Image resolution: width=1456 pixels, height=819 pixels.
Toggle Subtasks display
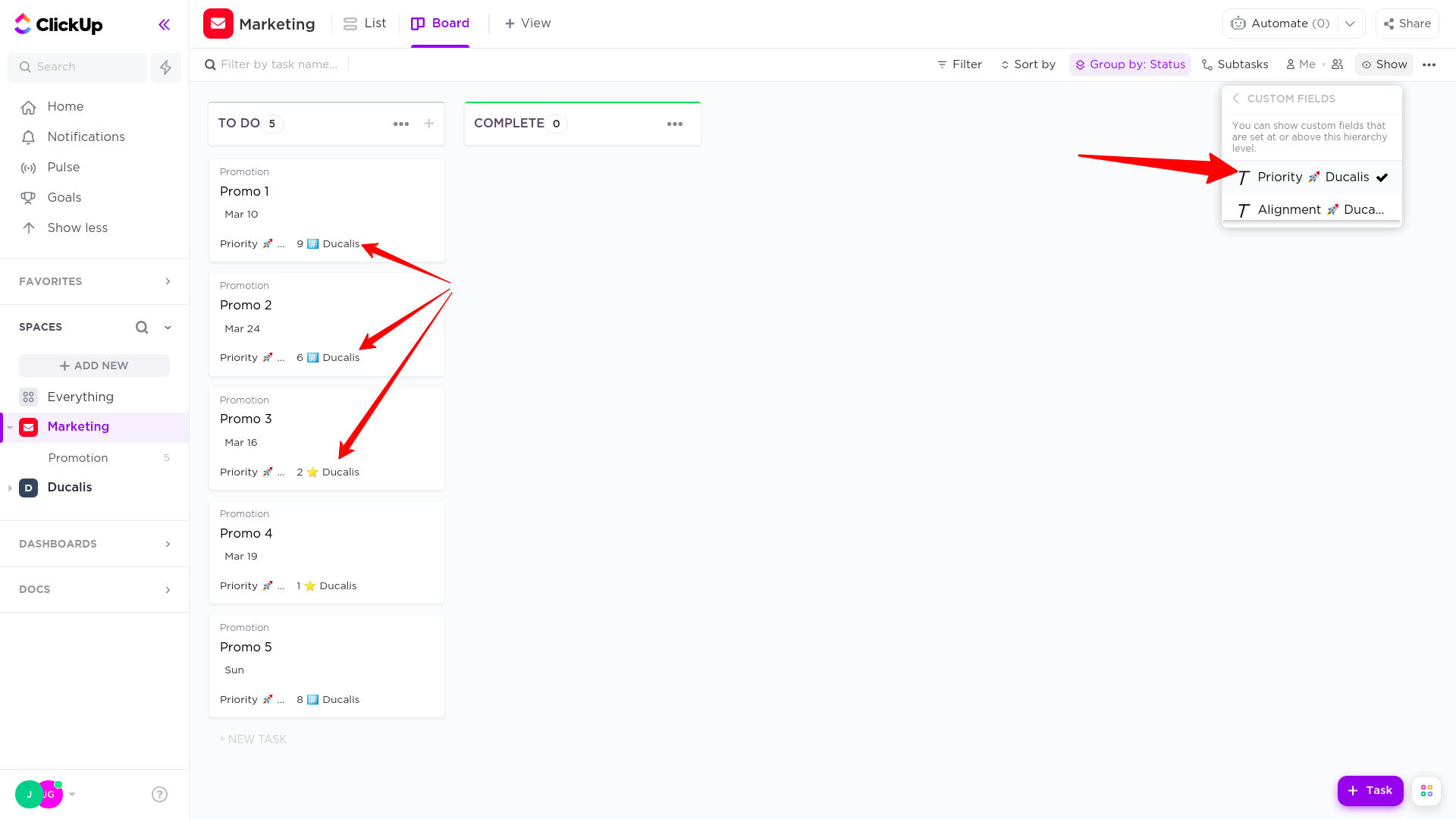[1235, 64]
